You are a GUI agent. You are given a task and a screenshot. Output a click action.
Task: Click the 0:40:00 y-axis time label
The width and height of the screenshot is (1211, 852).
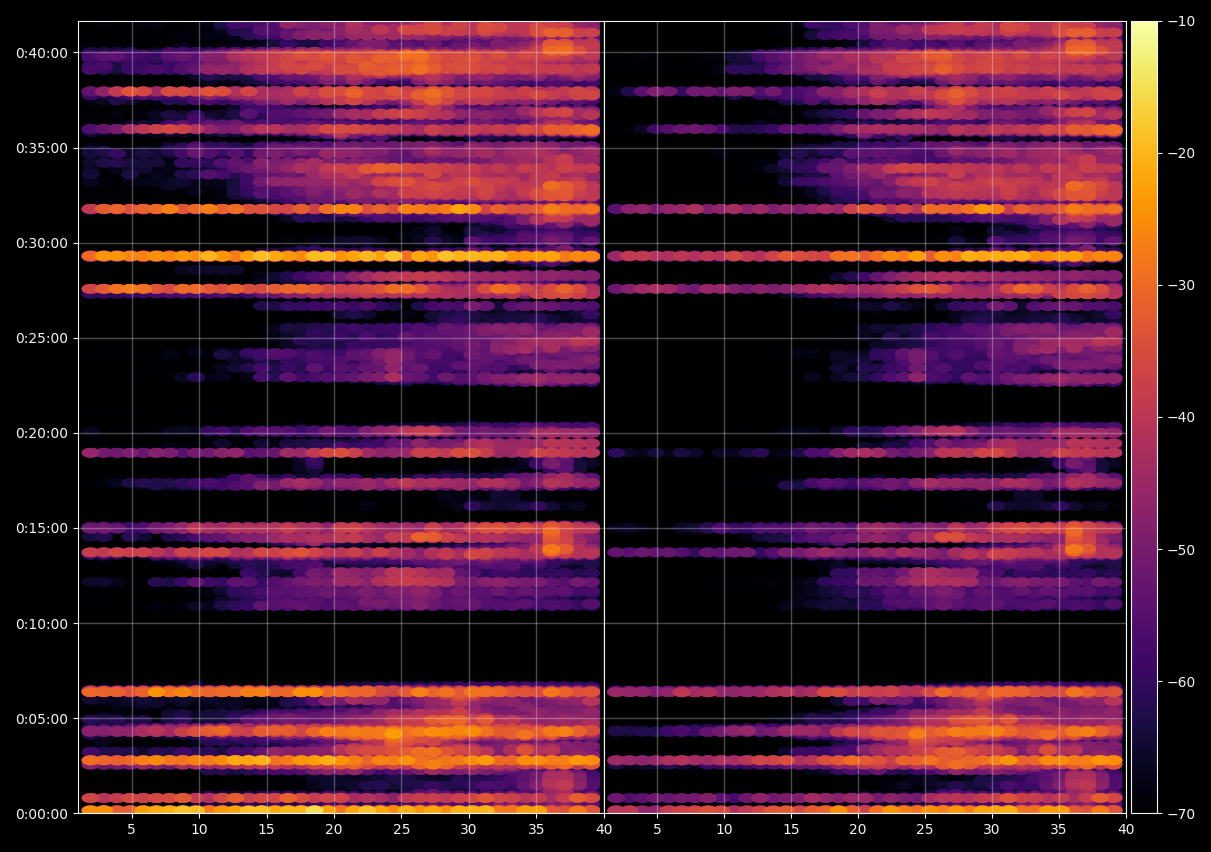(x=41, y=53)
